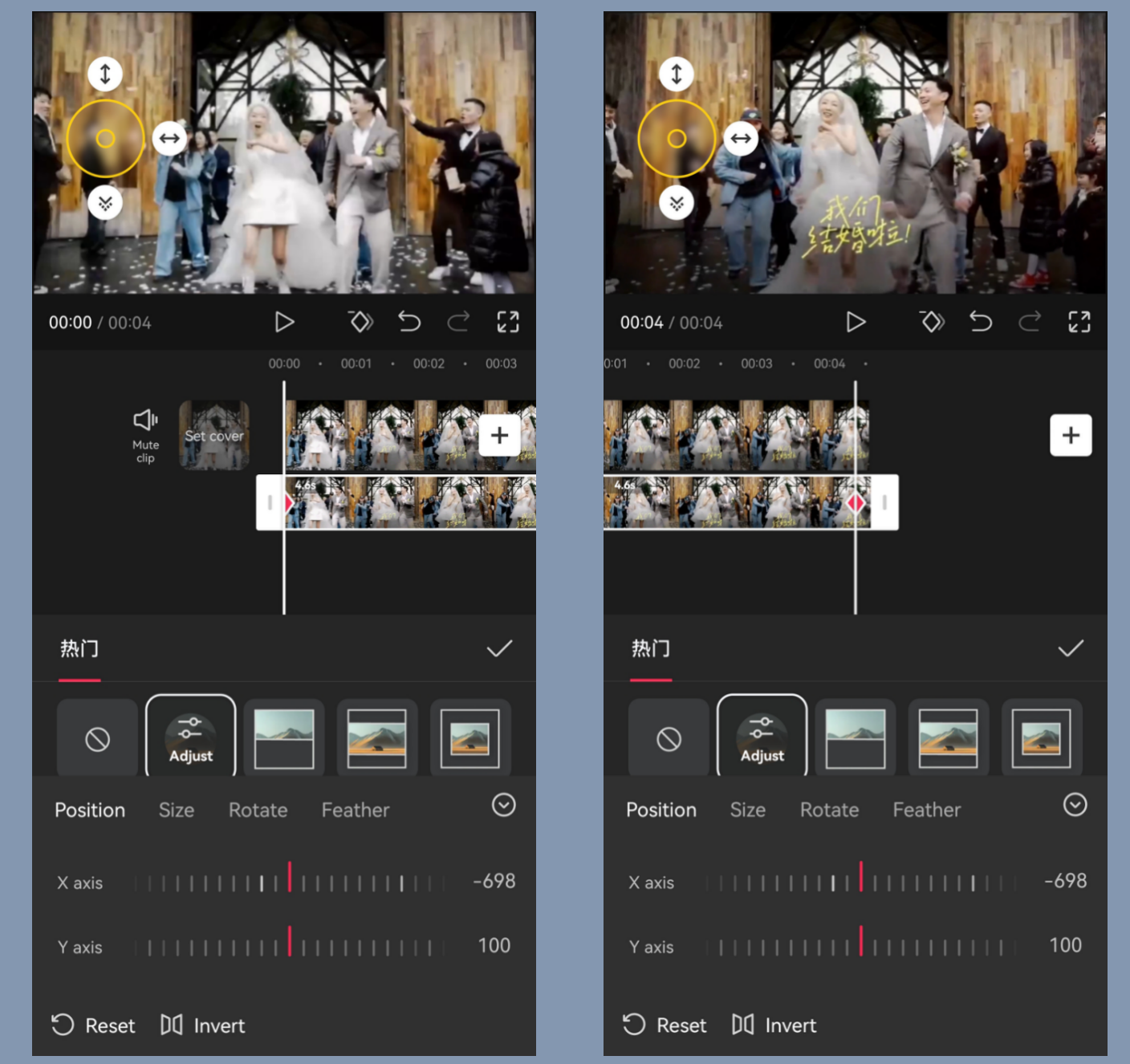This screenshot has height=1064, width=1130.
Task: Redo the action in left screen
Action: tap(458, 323)
